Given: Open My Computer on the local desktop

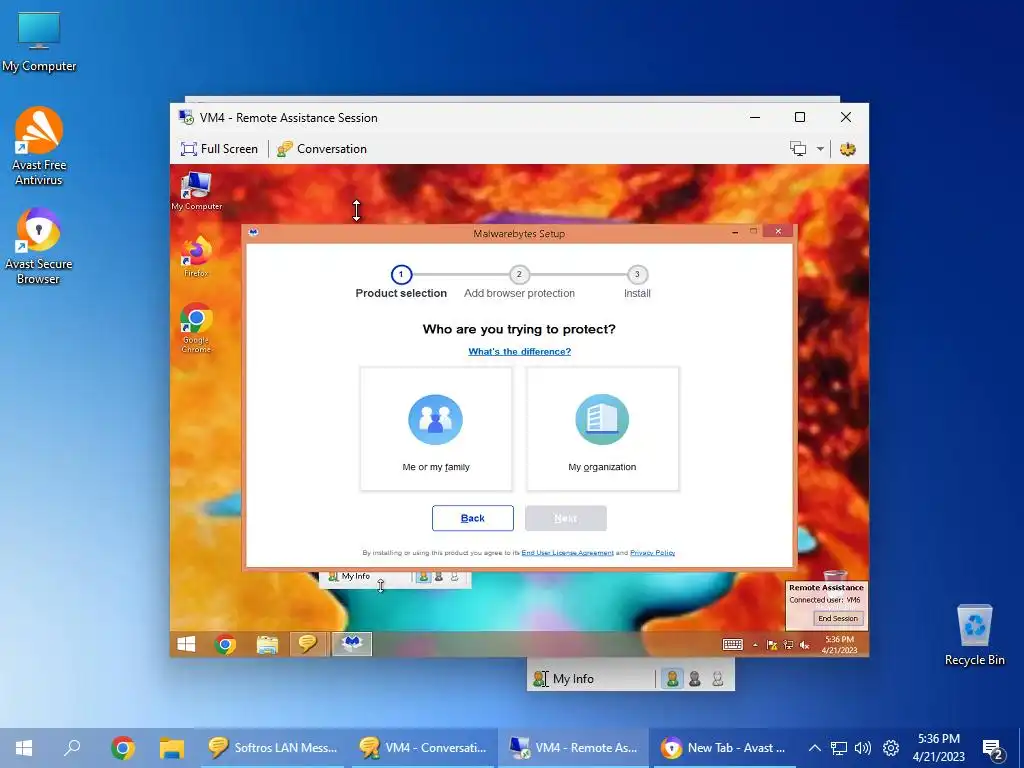Looking at the screenshot, I should coord(39,42).
